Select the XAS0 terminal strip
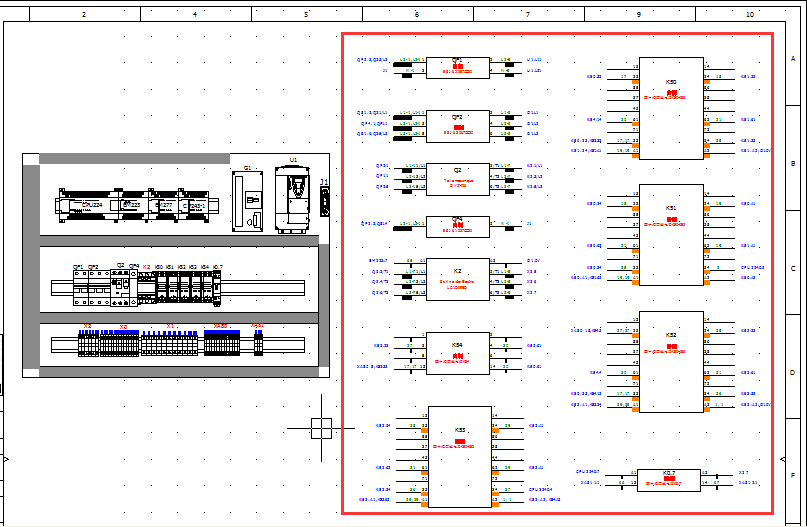Viewport: 807px width, 527px height. [x=222, y=343]
